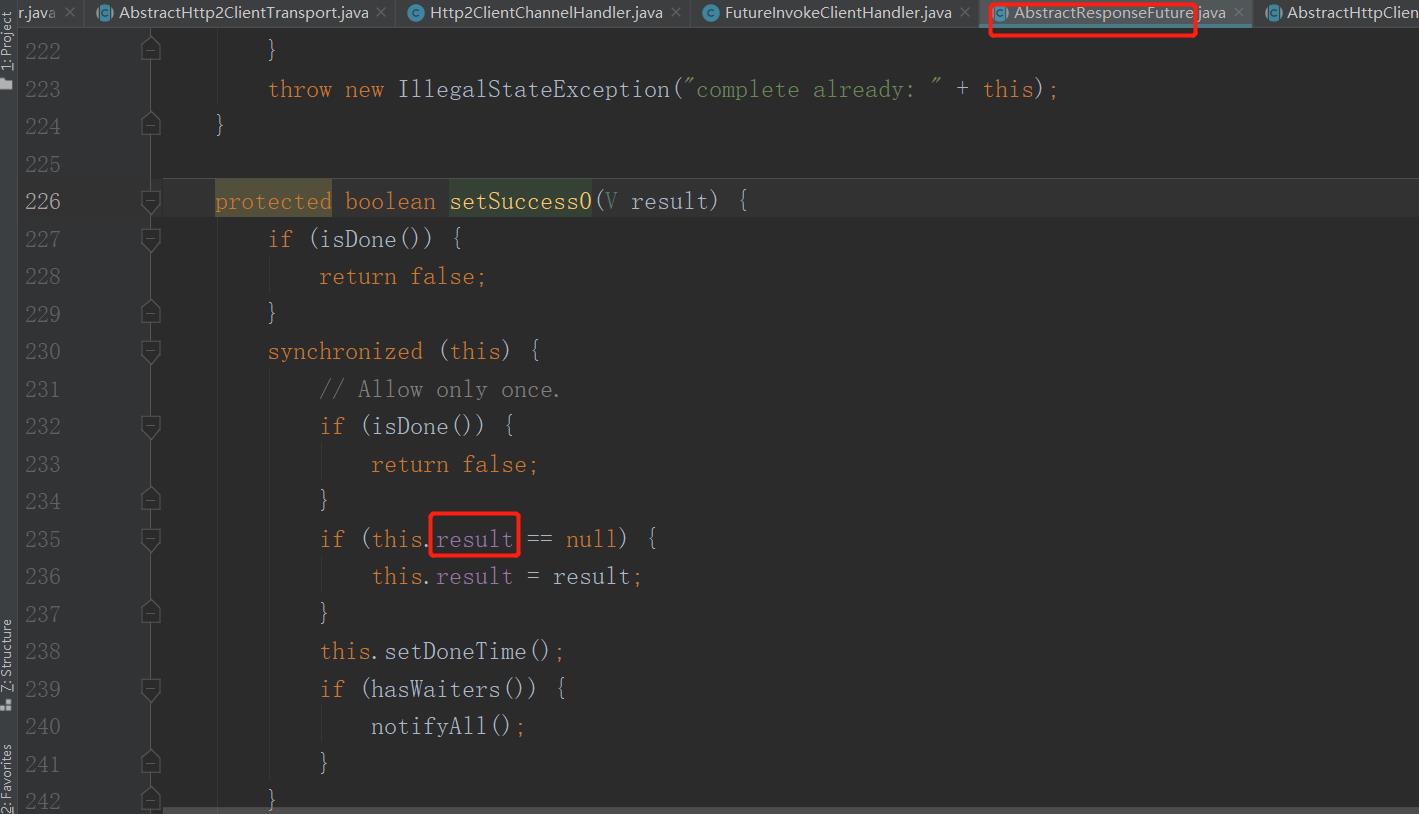Click isDone() call on line 232
1419x814 pixels.
tap(430, 427)
